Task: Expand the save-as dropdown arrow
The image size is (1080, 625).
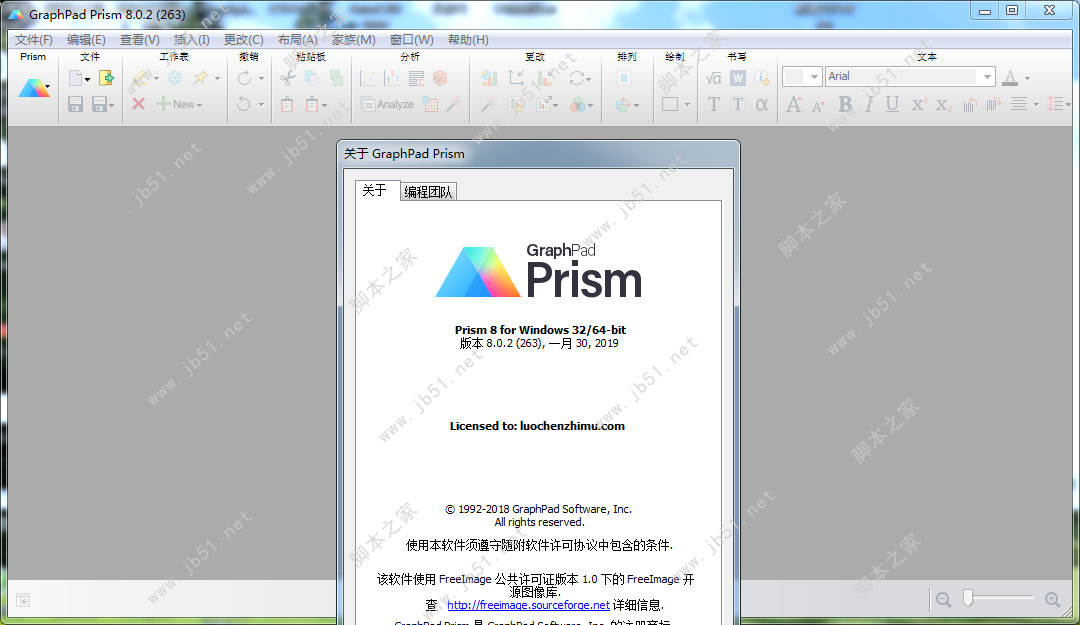Action: pyautogui.click(x=112, y=105)
